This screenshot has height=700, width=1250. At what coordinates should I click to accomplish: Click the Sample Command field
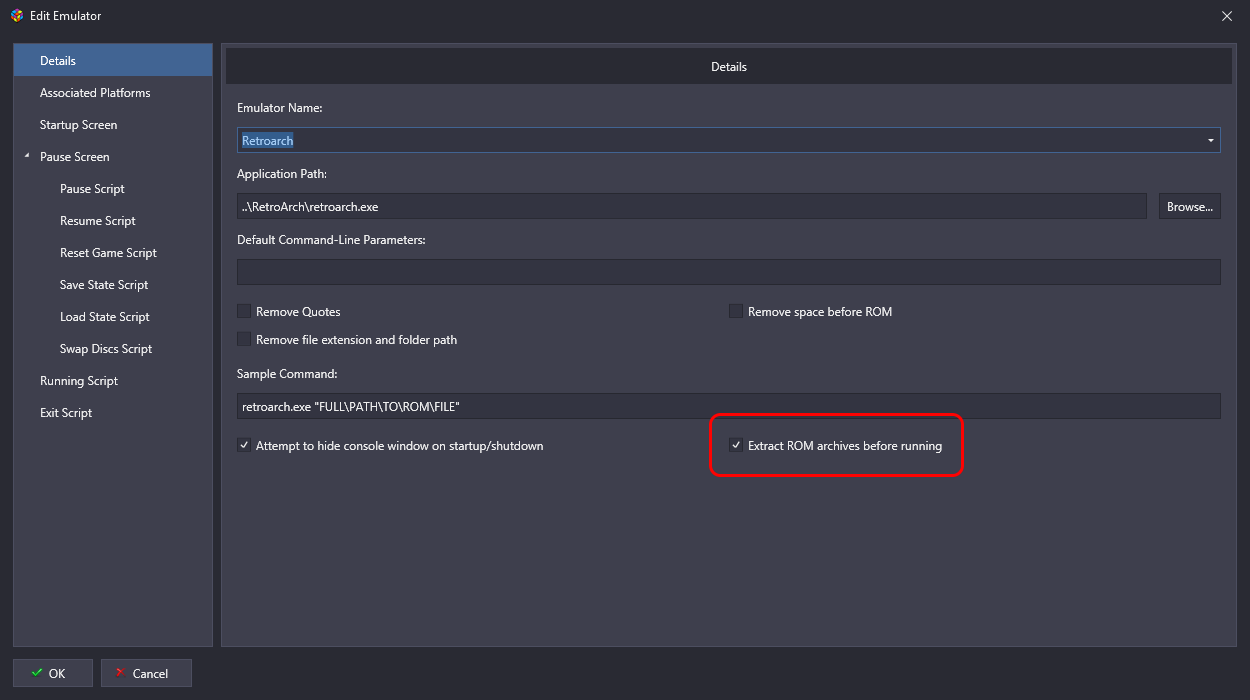pyautogui.click(x=728, y=406)
